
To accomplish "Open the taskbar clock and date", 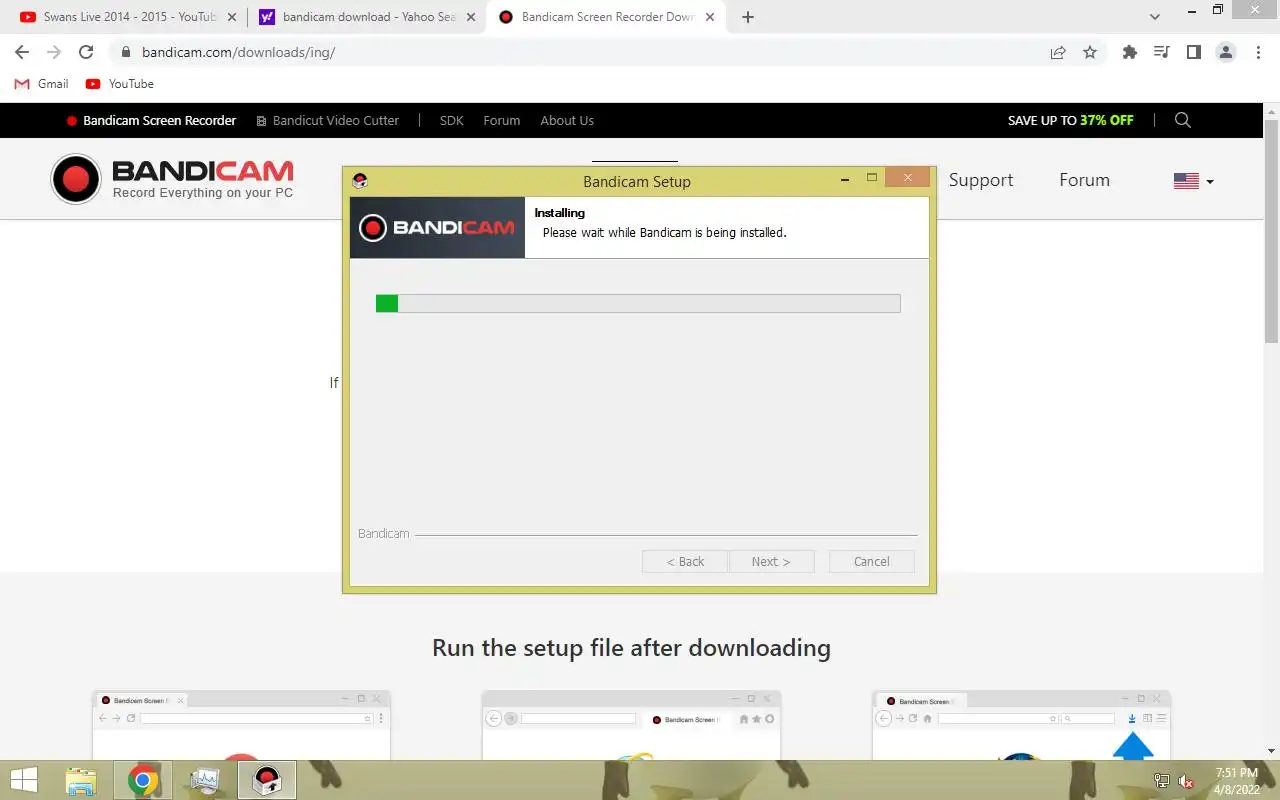I will point(1237,781).
